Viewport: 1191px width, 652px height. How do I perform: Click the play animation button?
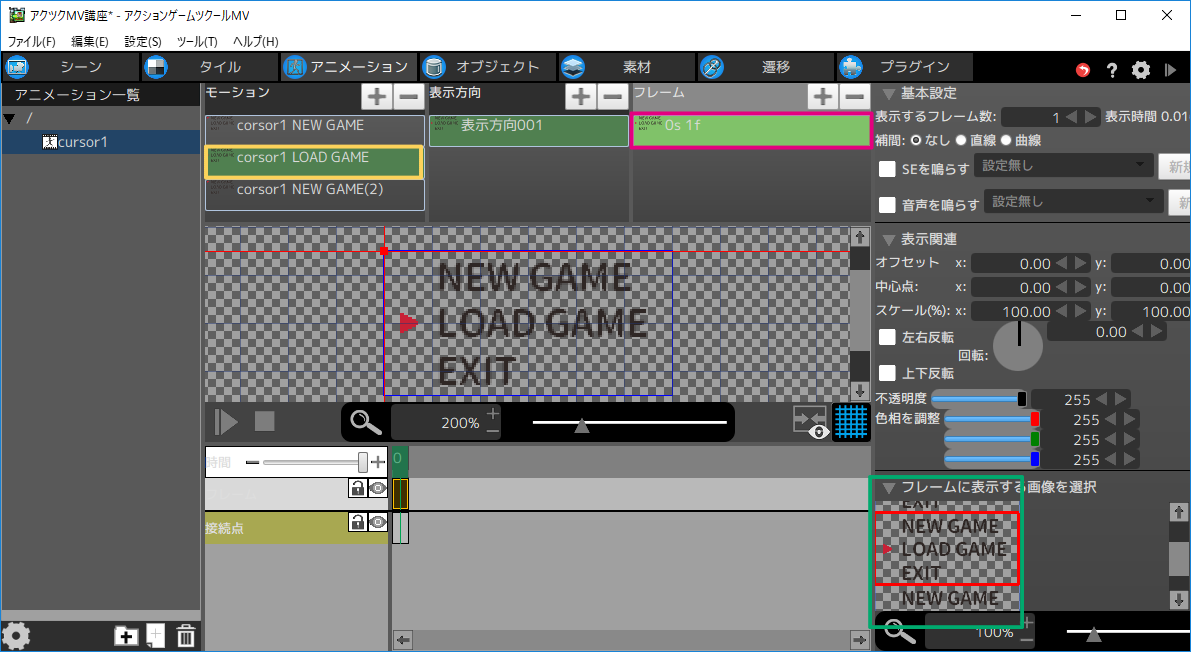pyautogui.click(x=226, y=421)
